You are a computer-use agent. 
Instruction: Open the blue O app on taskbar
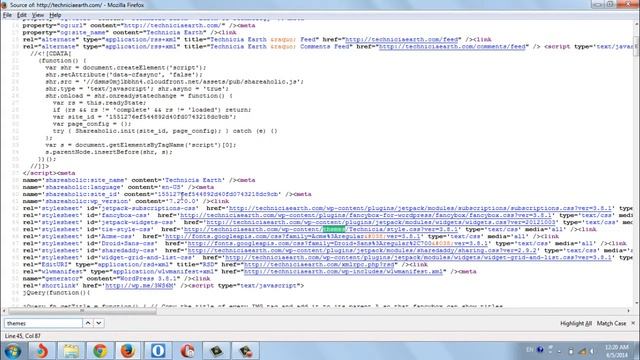(x=158, y=351)
